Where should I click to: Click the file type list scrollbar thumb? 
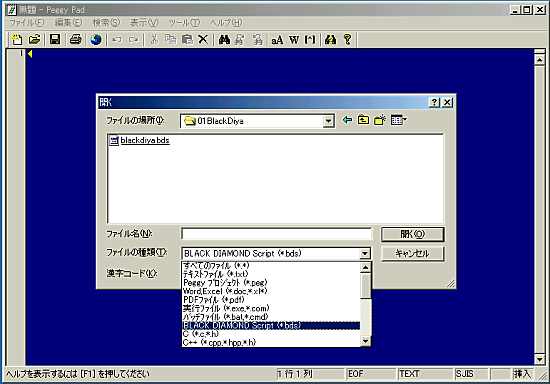pos(365,286)
